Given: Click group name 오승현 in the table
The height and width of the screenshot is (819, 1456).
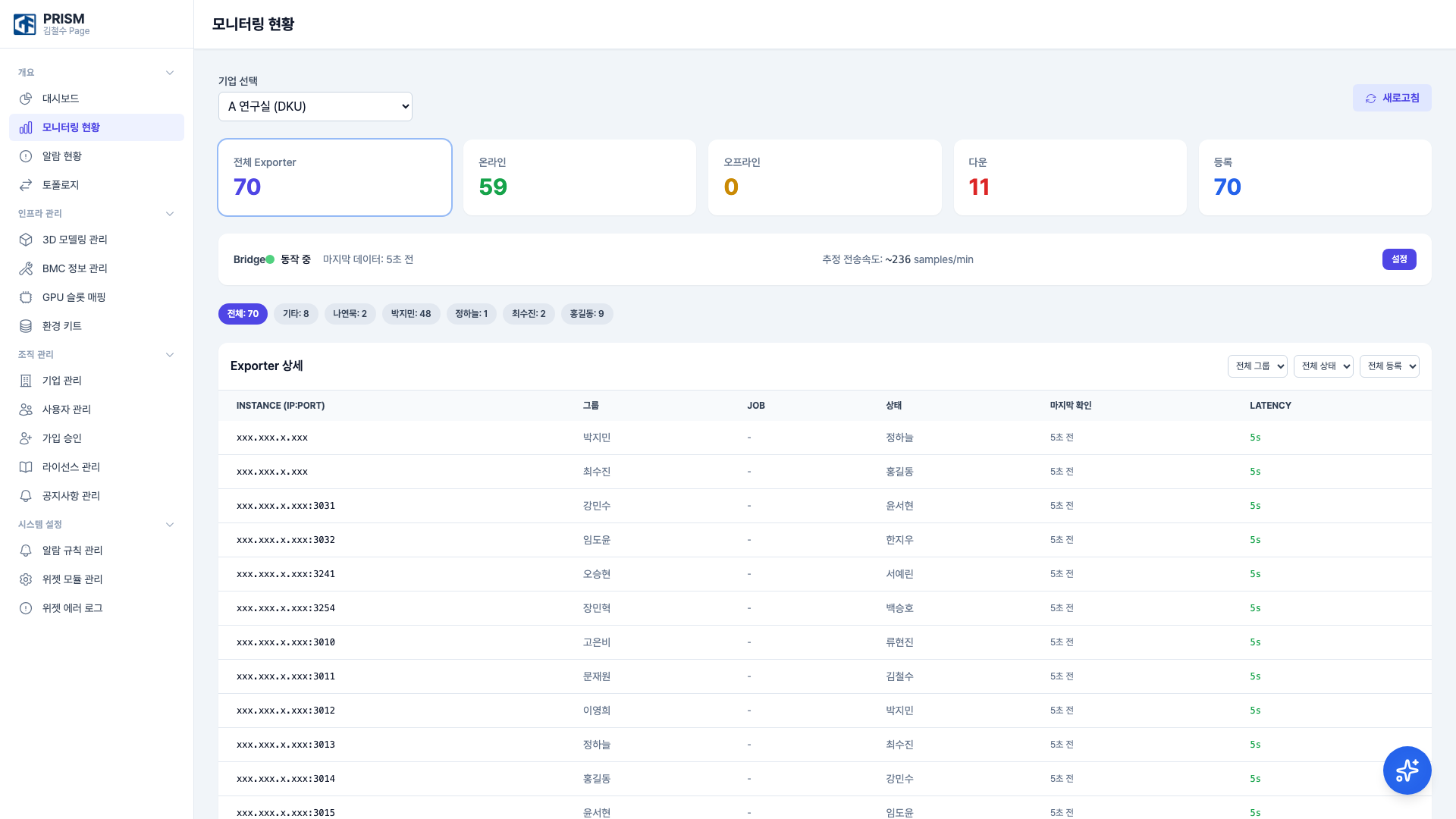Looking at the screenshot, I should (x=597, y=574).
